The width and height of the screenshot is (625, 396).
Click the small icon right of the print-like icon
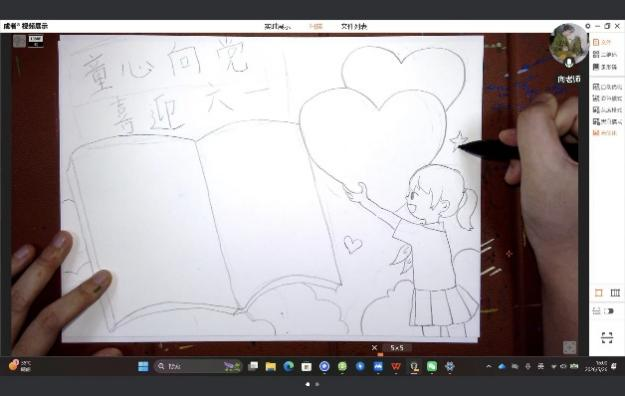[609, 311]
